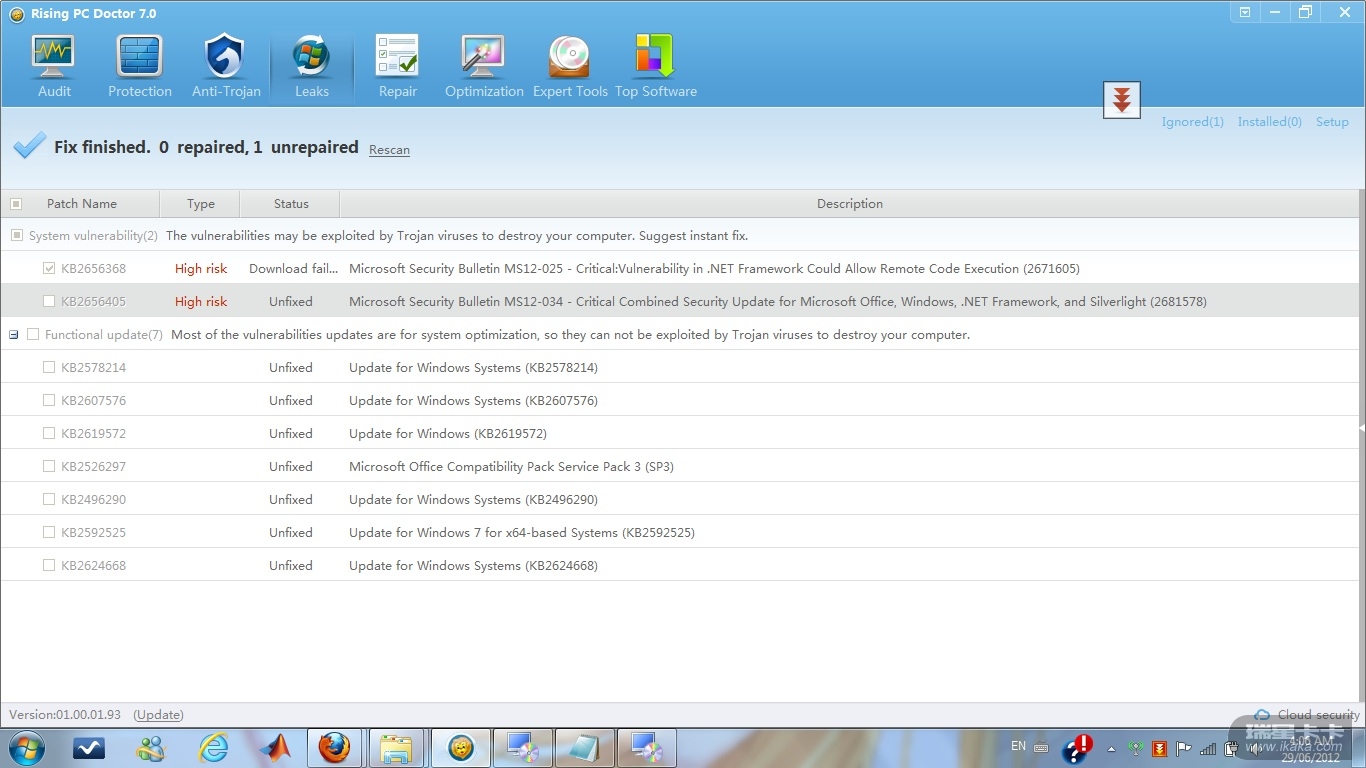Check the KB2578214 patch checkbox

[x=49, y=368]
